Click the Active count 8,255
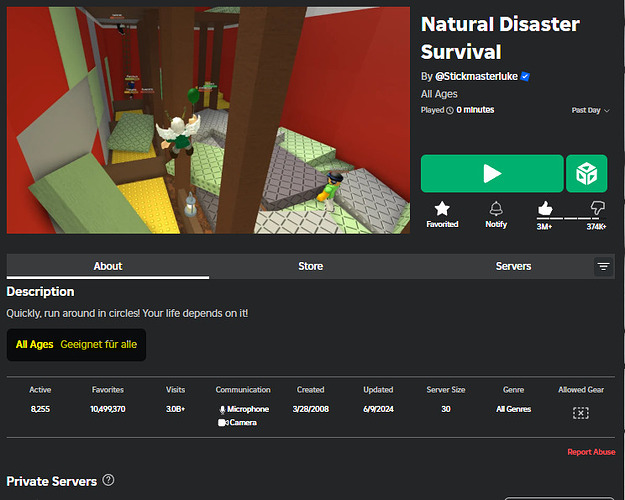Viewport: 625px width, 500px height. [40, 409]
